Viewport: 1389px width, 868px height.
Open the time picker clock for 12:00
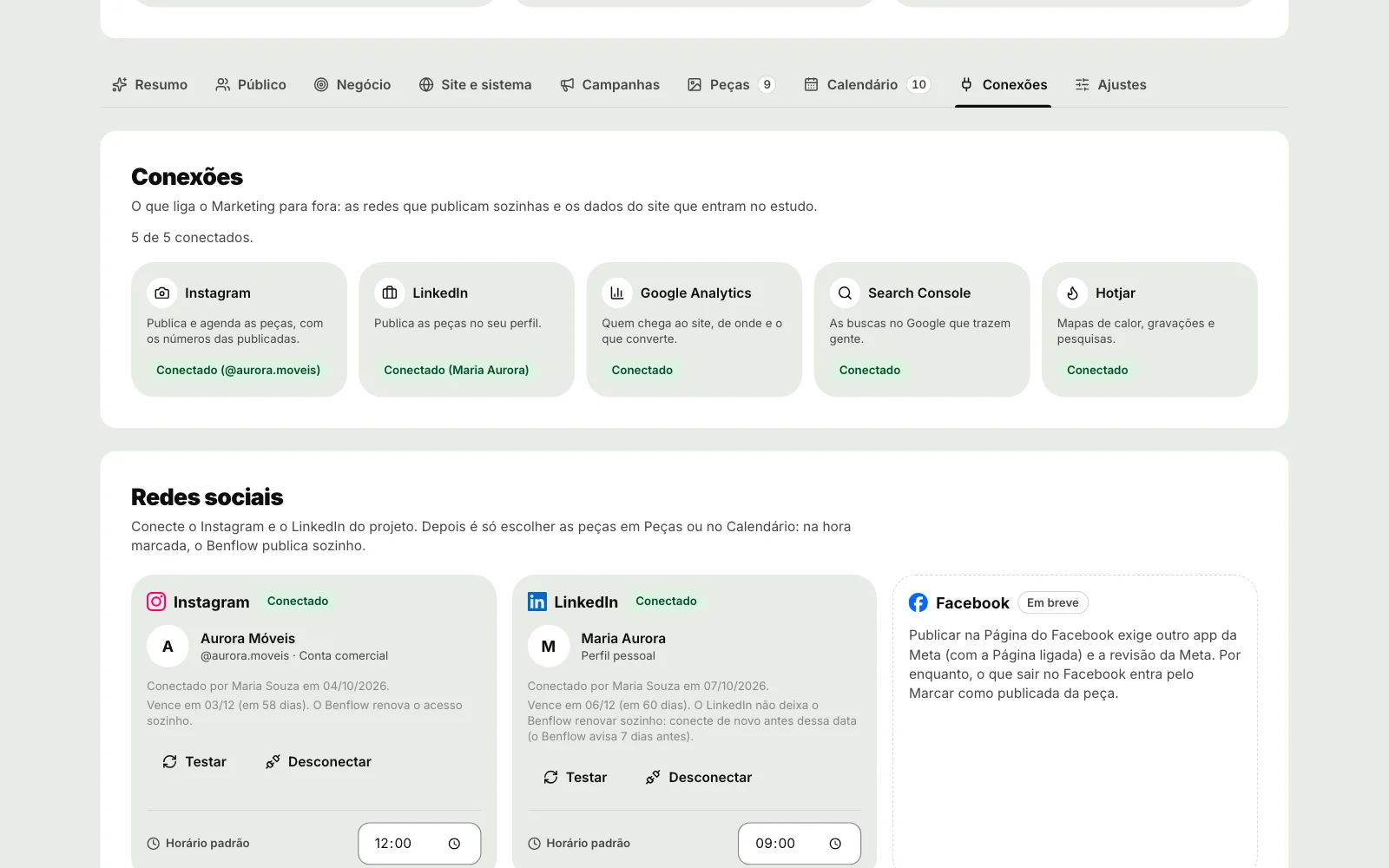(x=454, y=844)
